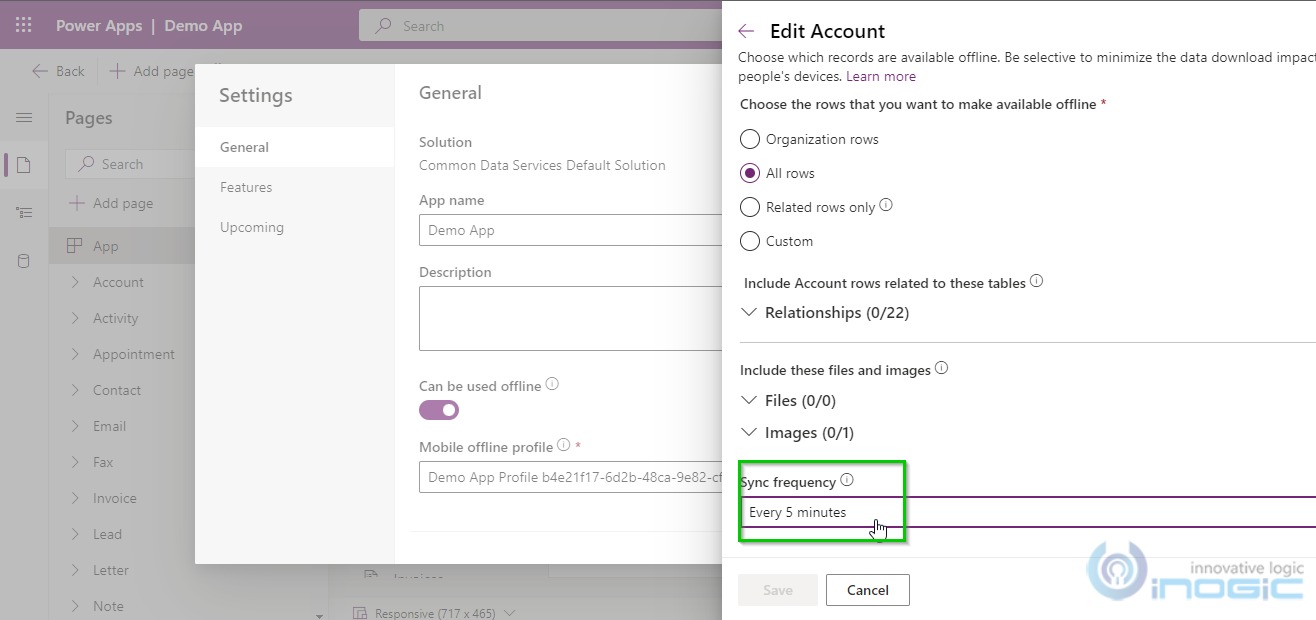Click the hamburger menu icon in left rail
Screen dimensions: 1316x620
24,118
